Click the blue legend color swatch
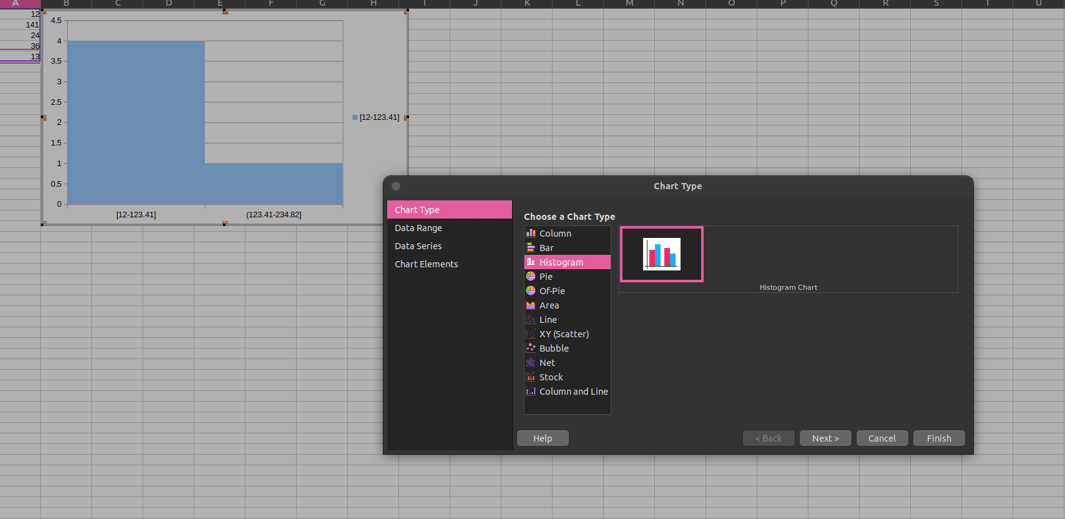Image resolution: width=1065 pixels, height=519 pixels. [355, 118]
